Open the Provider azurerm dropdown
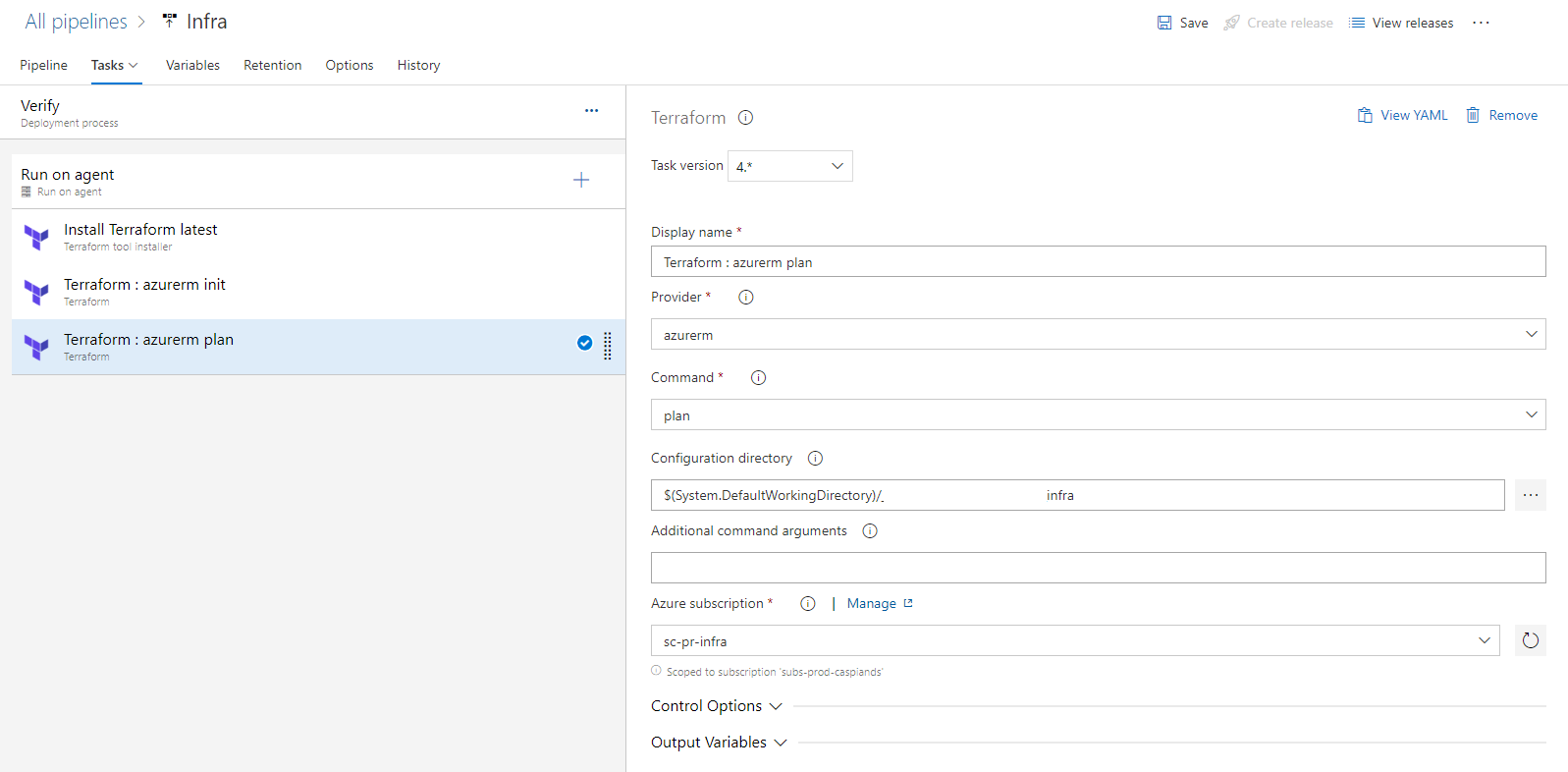The image size is (1568, 772). point(1098,334)
